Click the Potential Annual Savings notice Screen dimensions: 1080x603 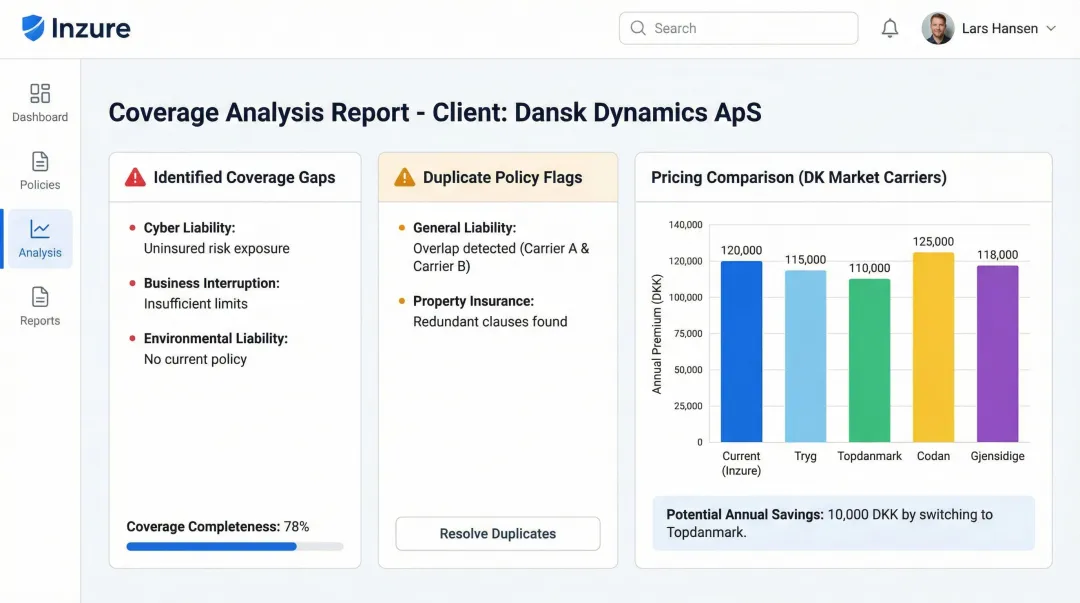(843, 523)
